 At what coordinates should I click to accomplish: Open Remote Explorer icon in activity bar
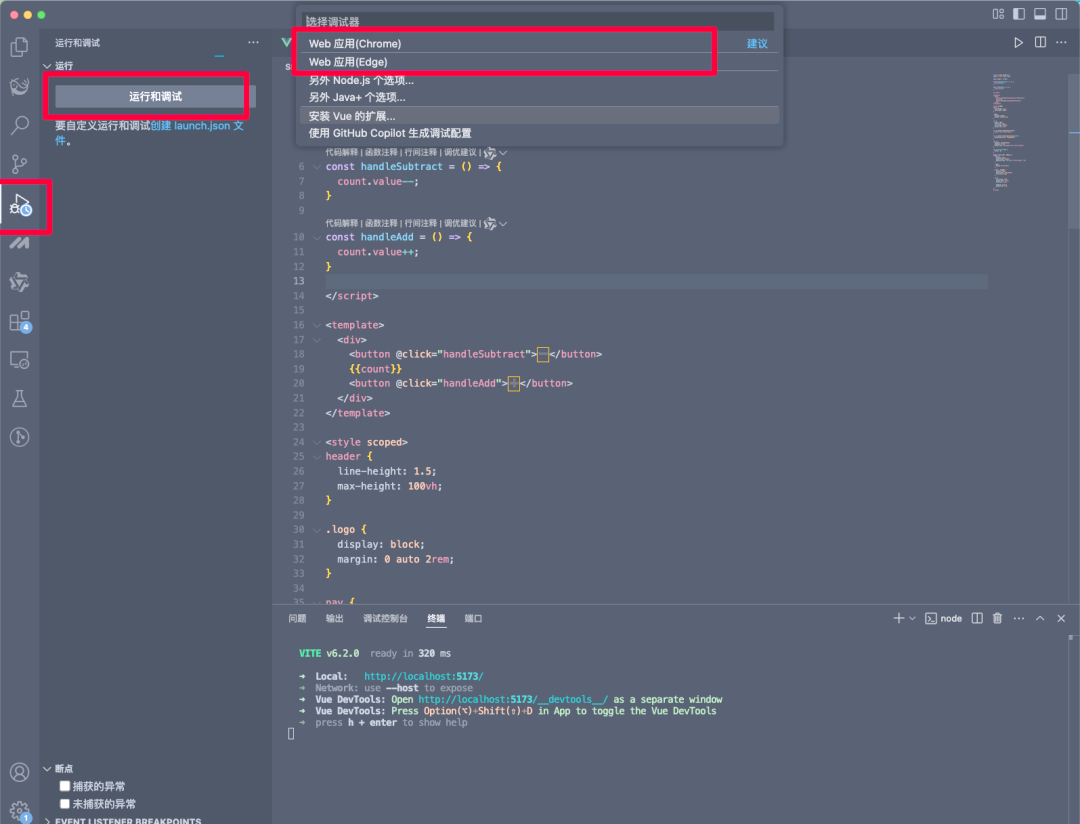(x=19, y=360)
